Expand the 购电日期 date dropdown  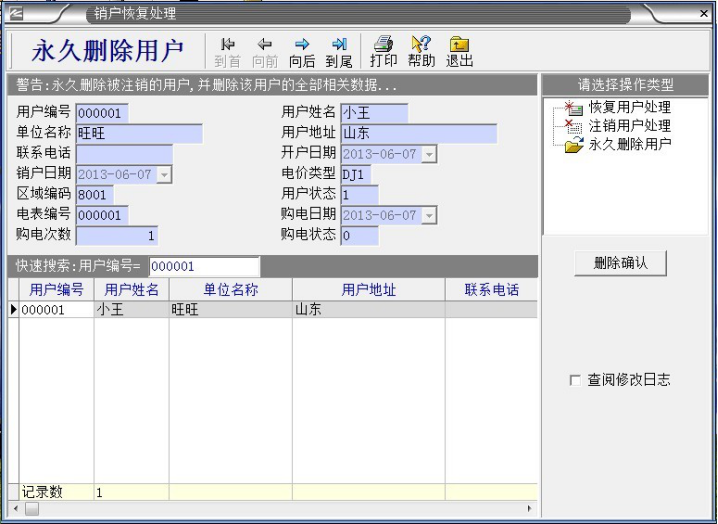pos(429,215)
